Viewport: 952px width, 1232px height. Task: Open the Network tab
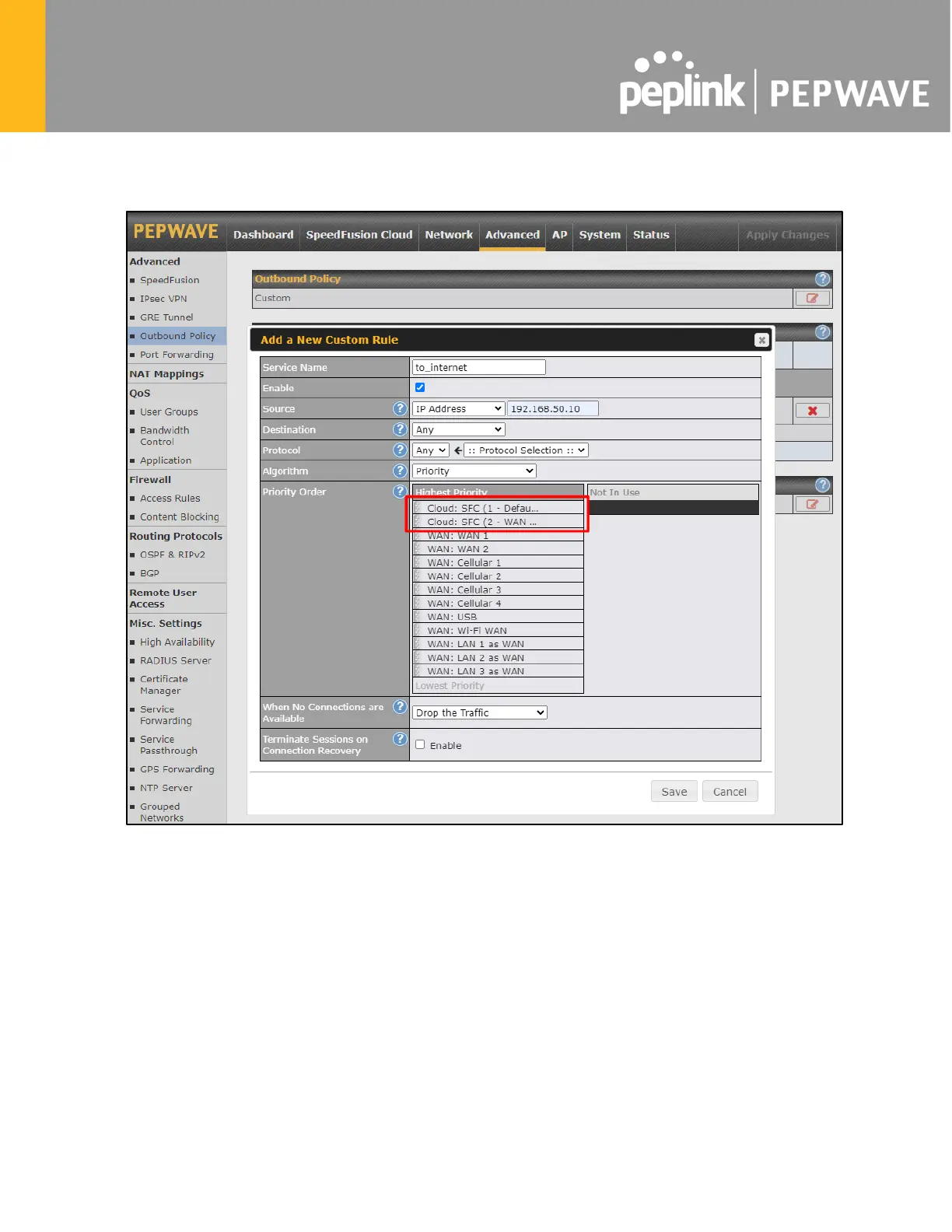pos(449,235)
